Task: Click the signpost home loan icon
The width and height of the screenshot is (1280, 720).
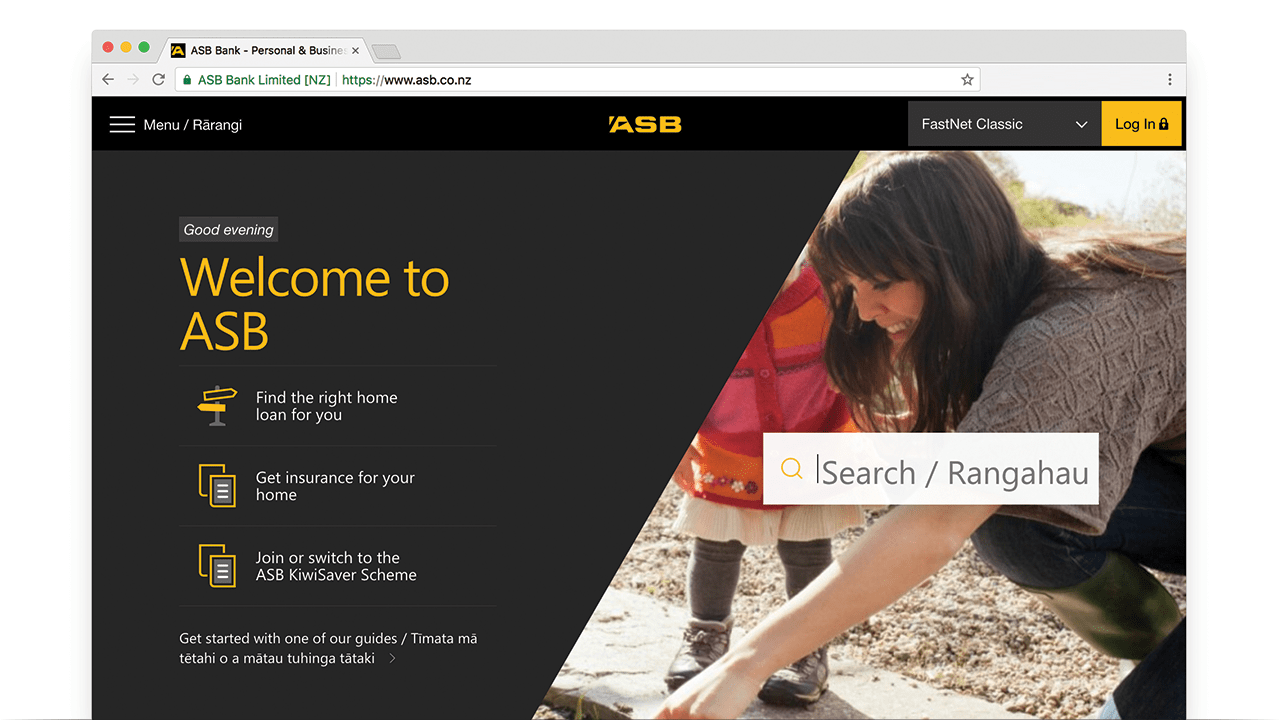Action: coord(217,405)
